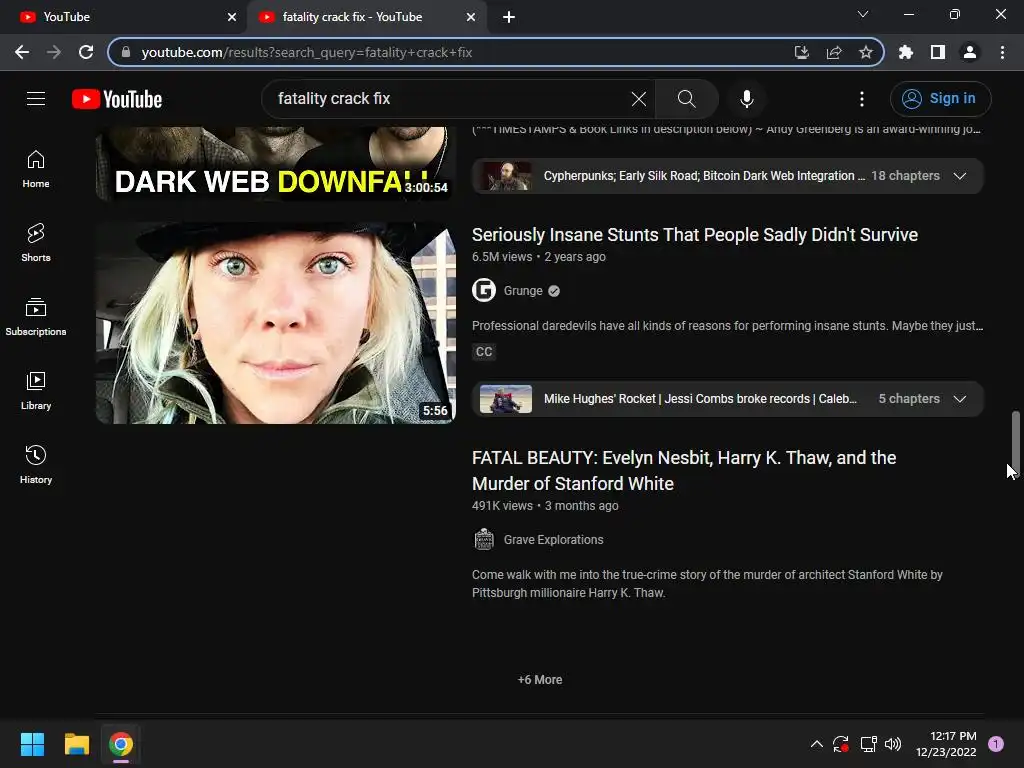Click the Cypherpunks chapter thumbnail
The image size is (1024, 768).
click(x=506, y=176)
